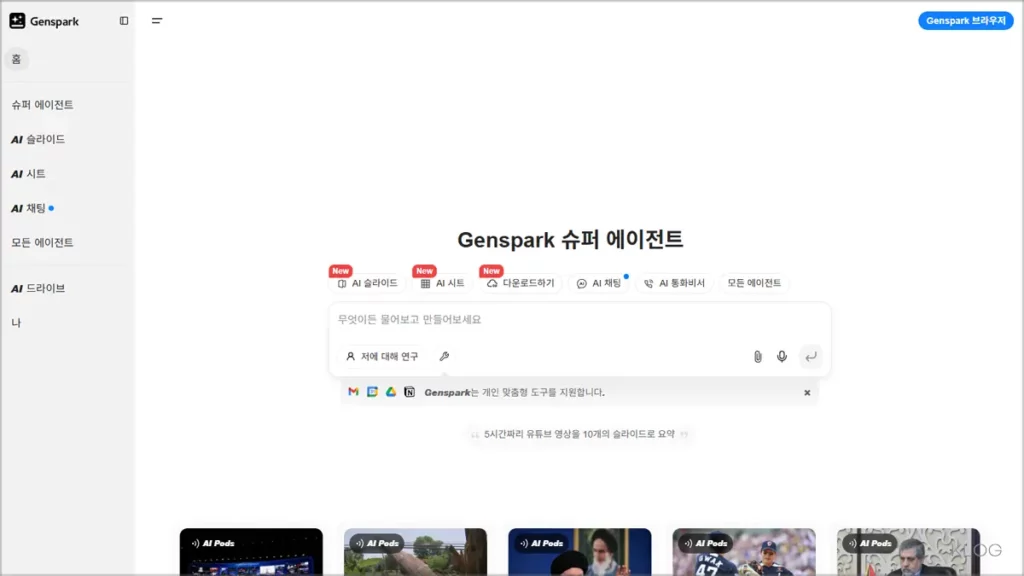Viewport: 1024px width, 576px height.
Task: Open the tools wrench icon
Action: point(444,357)
